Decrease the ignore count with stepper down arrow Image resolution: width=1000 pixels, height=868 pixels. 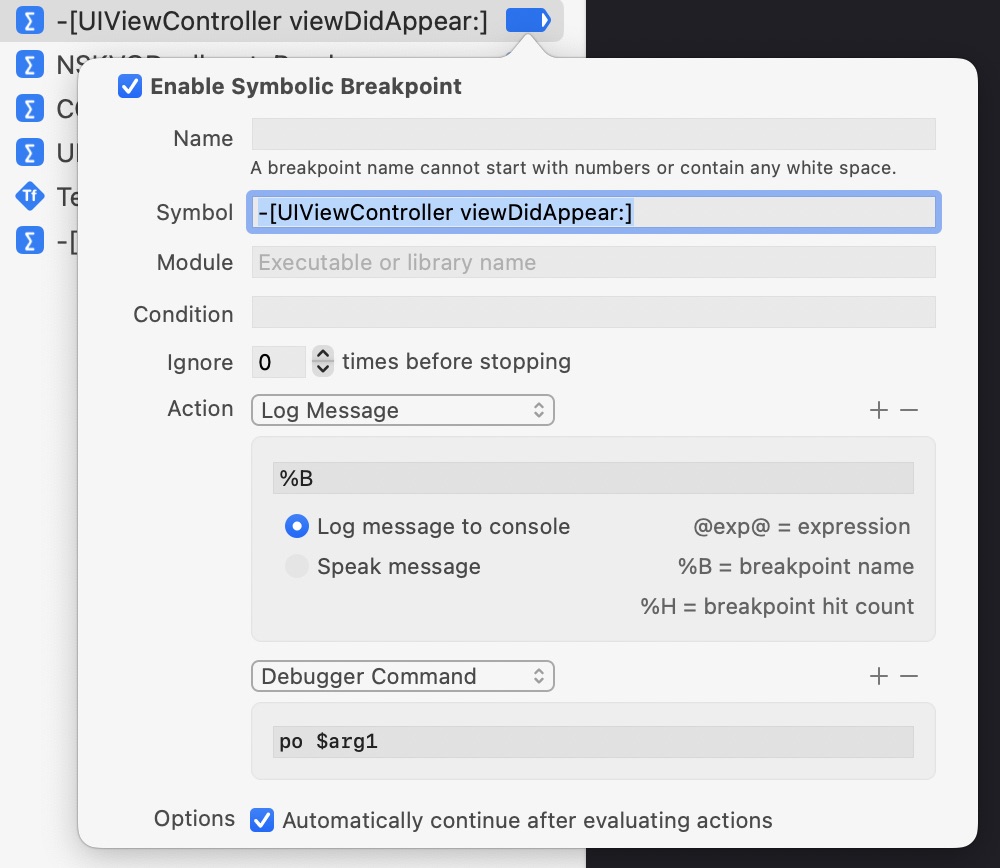click(x=323, y=369)
